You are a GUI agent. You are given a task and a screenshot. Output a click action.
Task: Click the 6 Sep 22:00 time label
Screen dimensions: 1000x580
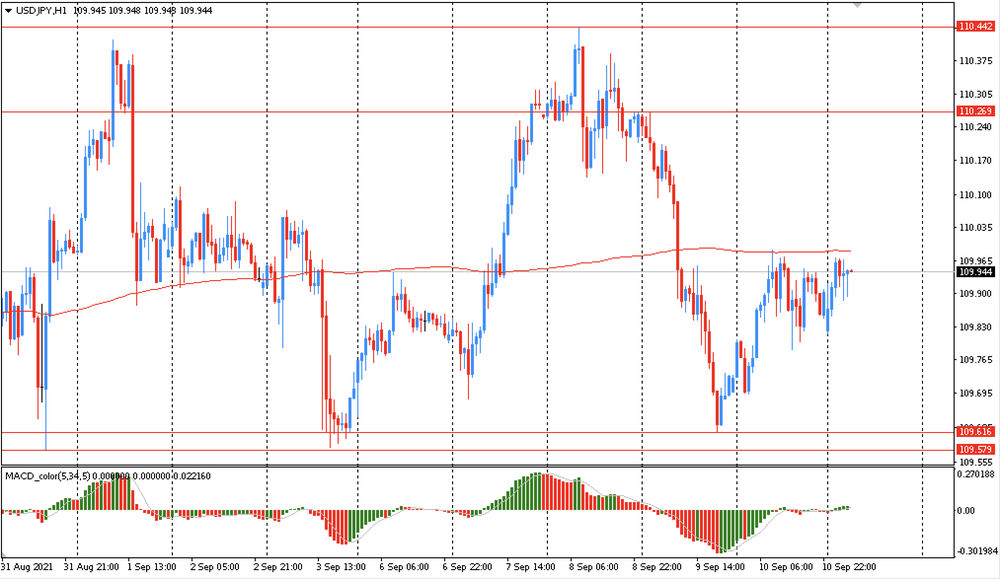pos(467,567)
